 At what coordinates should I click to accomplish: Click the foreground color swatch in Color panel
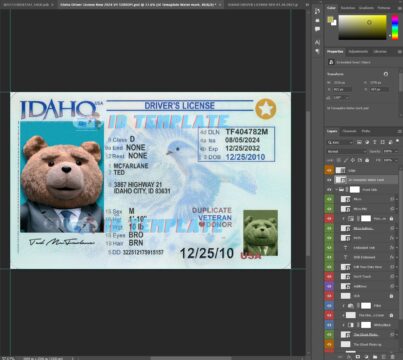click(330, 20)
